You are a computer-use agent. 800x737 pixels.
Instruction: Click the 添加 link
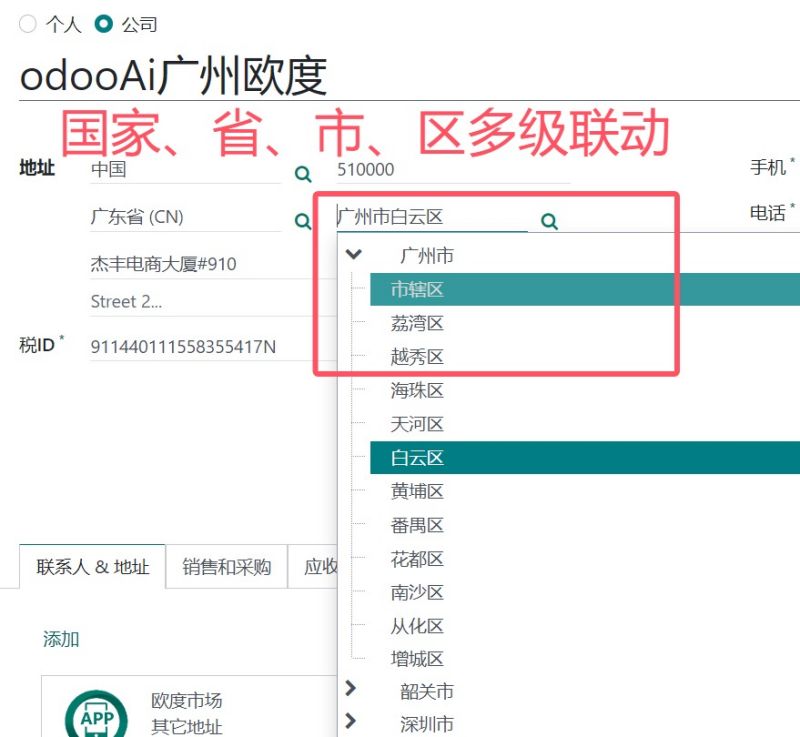coord(61,639)
